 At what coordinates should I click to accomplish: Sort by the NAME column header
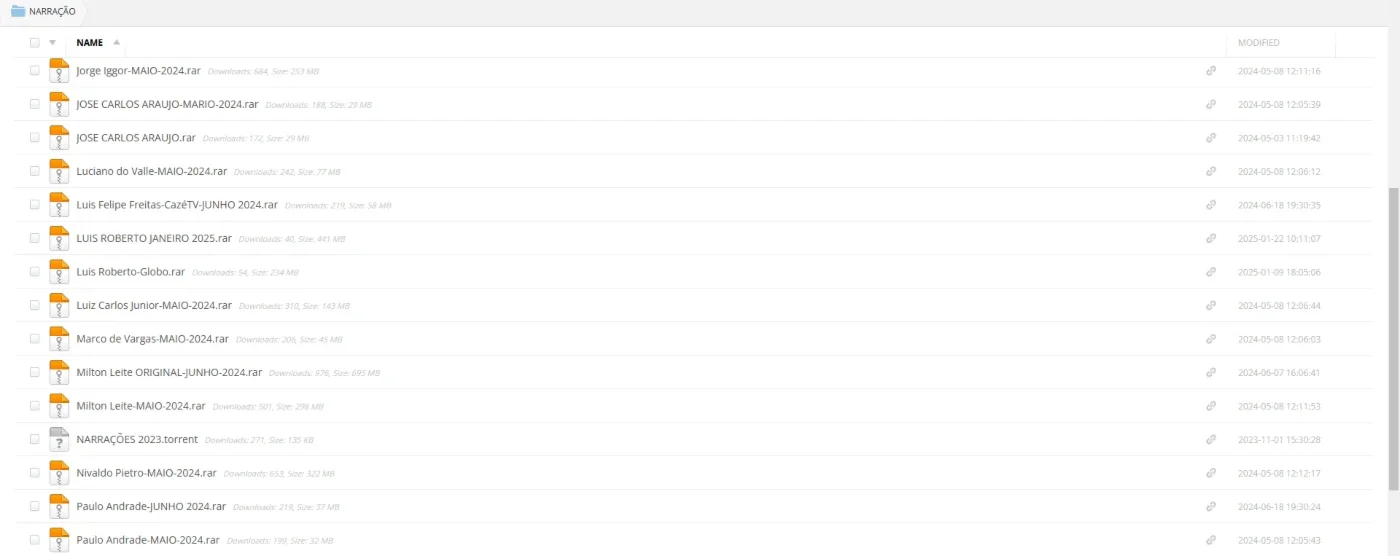click(90, 43)
